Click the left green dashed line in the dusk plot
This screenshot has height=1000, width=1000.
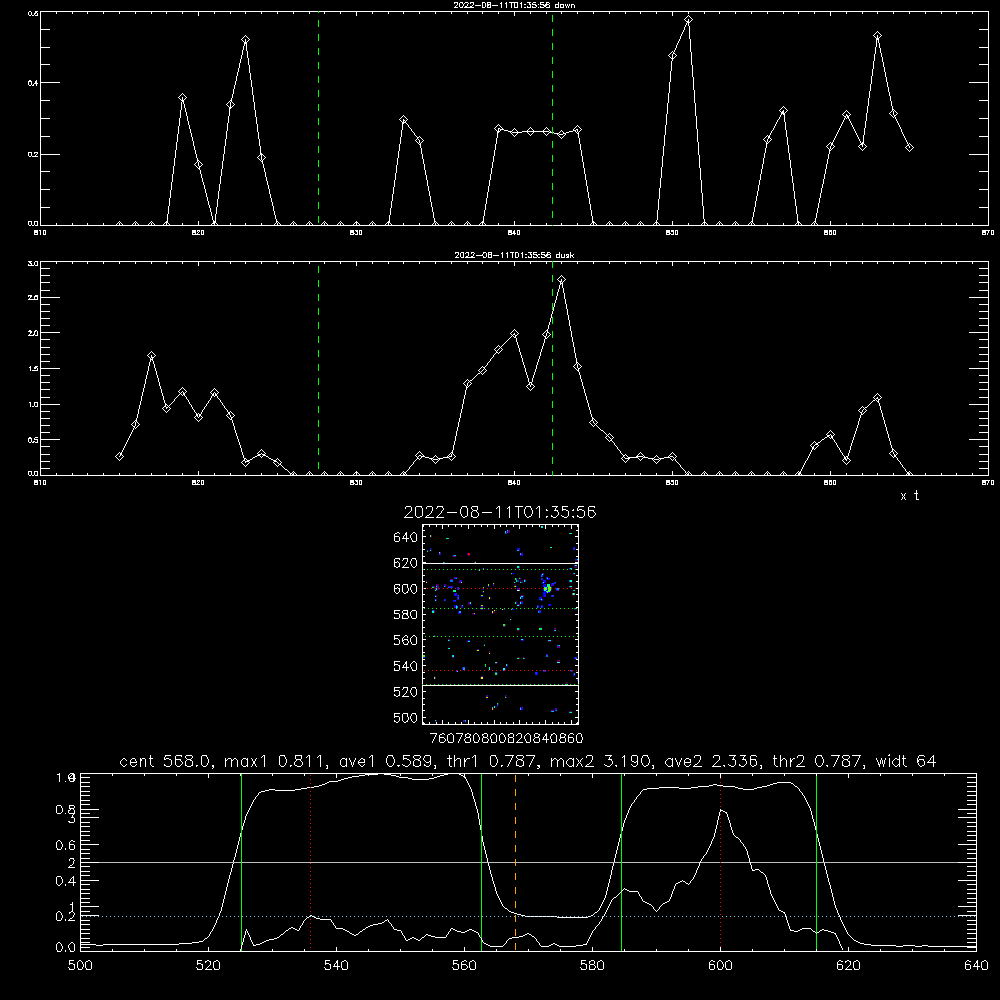click(x=318, y=368)
